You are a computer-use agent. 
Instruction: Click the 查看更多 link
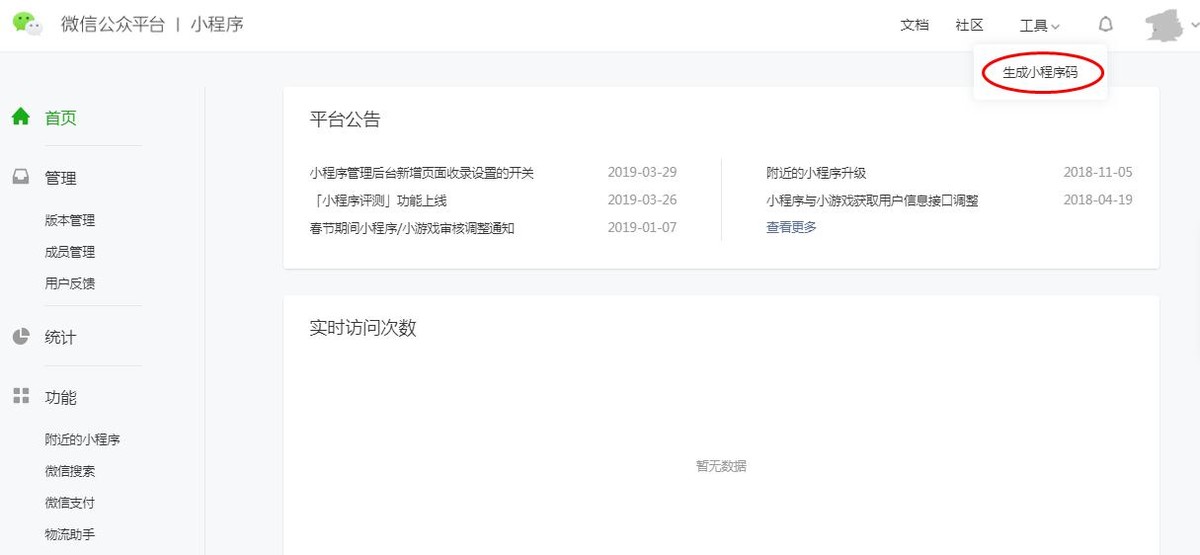(x=791, y=227)
